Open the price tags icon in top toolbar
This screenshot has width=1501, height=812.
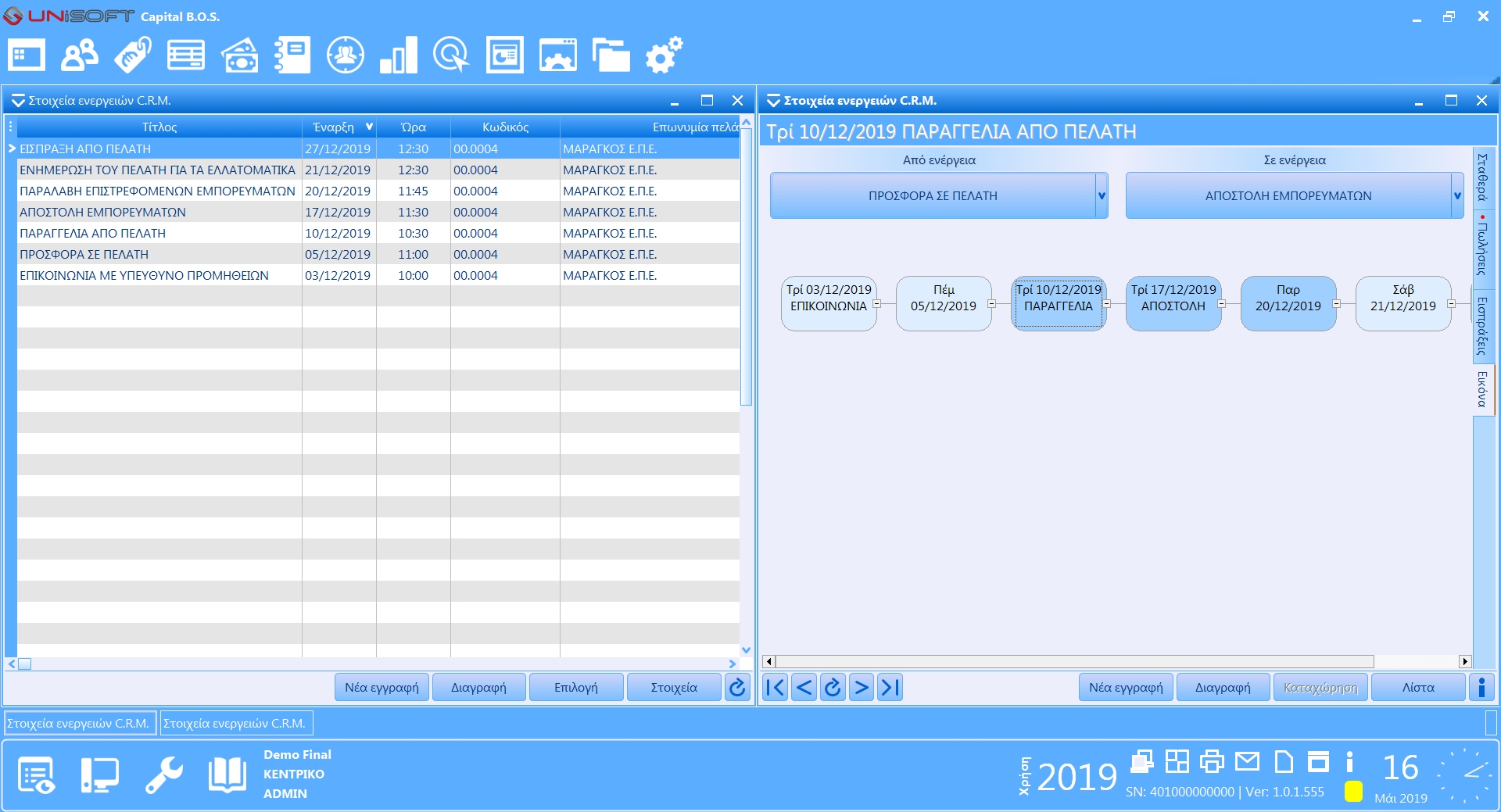(133, 55)
